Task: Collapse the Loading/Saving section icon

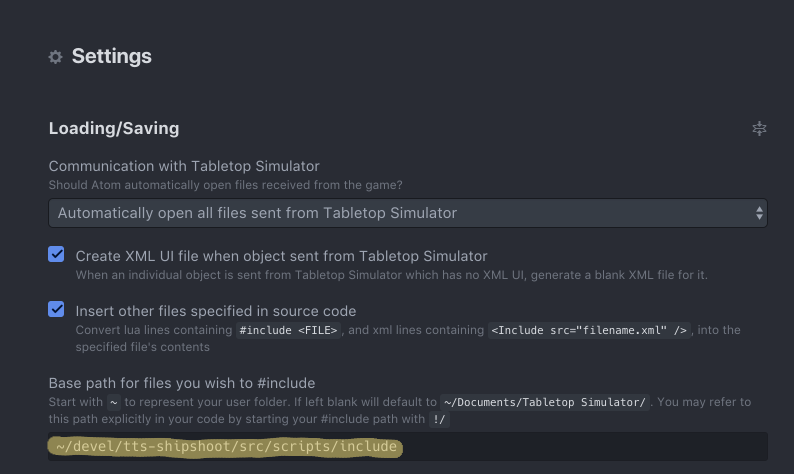Action: coord(759,129)
